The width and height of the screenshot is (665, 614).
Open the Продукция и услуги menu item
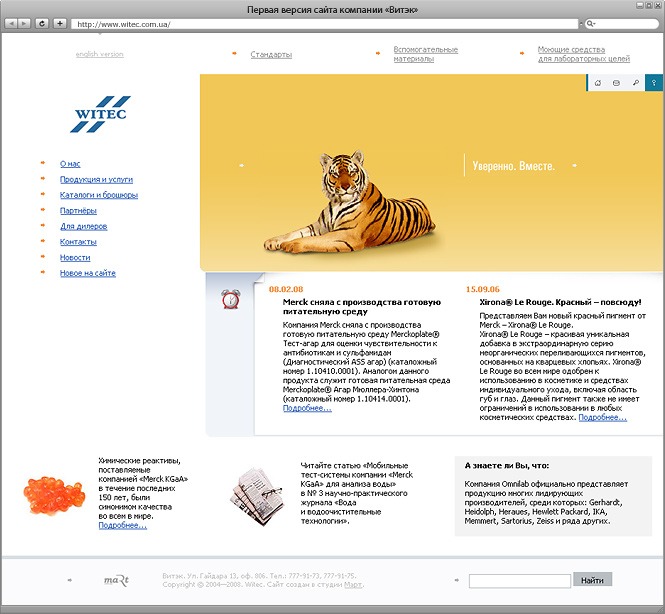96,179
